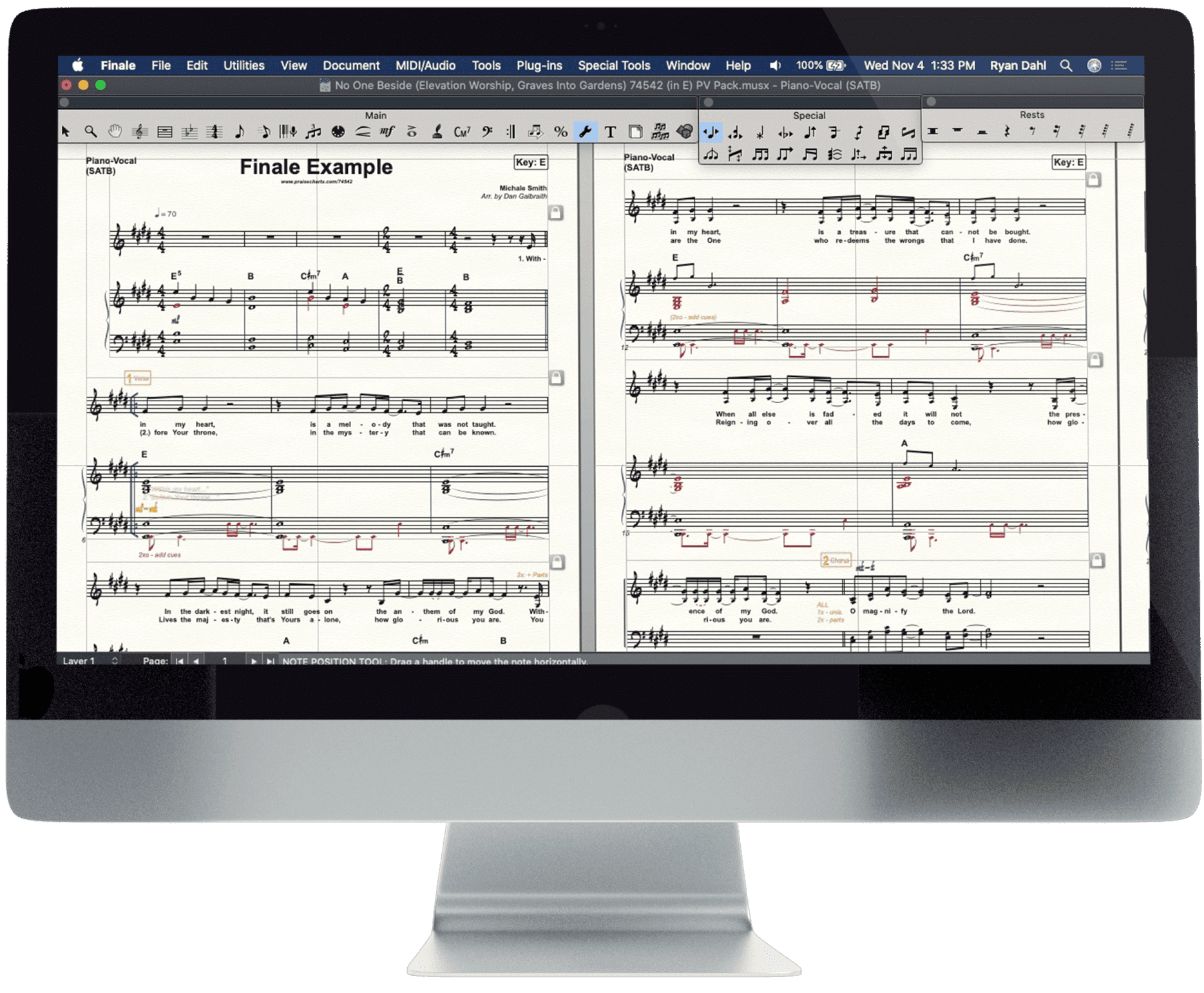Select the Articulation accent tool
The height and width of the screenshot is (993, 1204).
pyautogui.click(x=412, y=132)
